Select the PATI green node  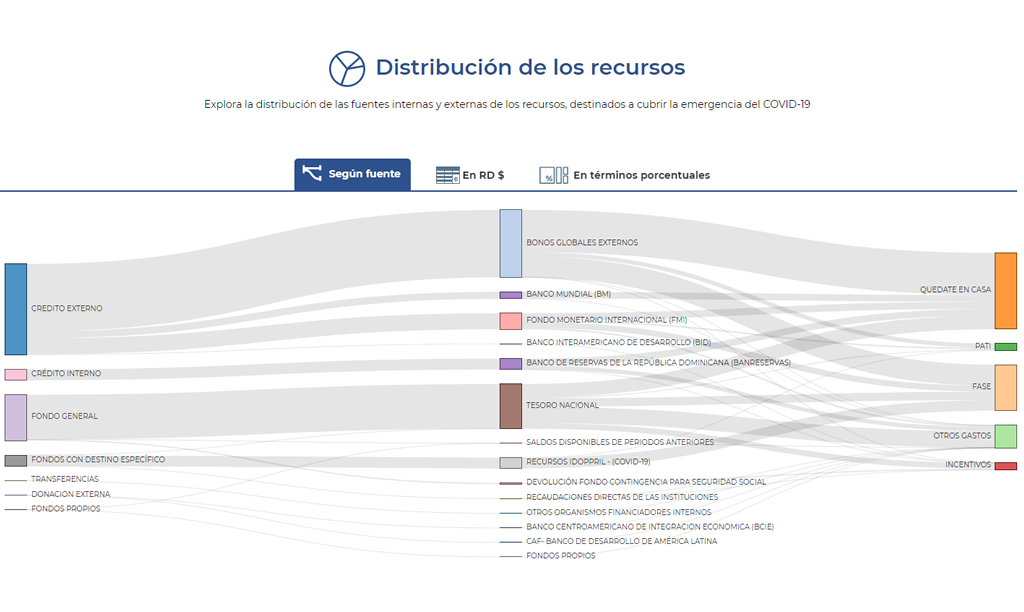[x=1003, y=345]
